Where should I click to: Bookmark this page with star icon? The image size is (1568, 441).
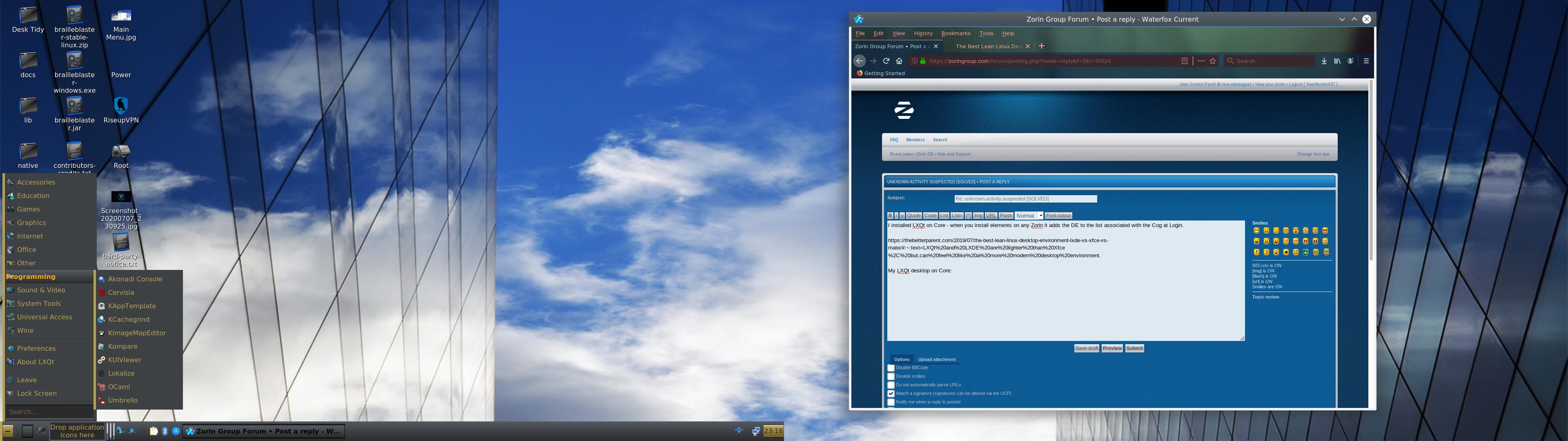click(1213, 61)
